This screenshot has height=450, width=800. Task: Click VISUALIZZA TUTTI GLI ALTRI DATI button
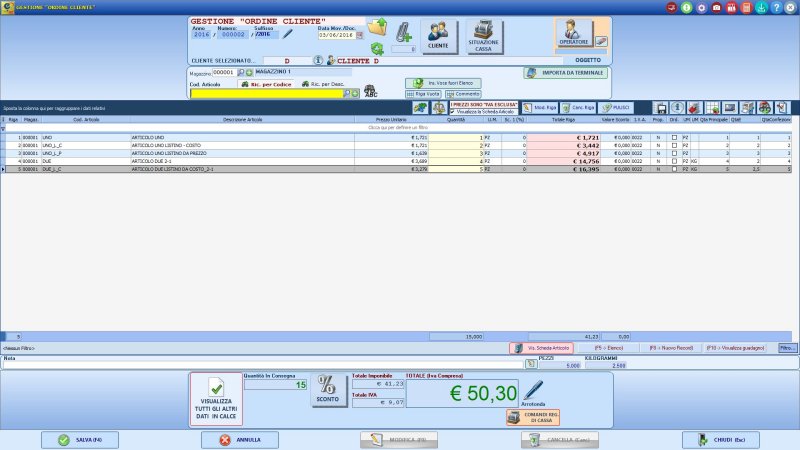point(216,399)
